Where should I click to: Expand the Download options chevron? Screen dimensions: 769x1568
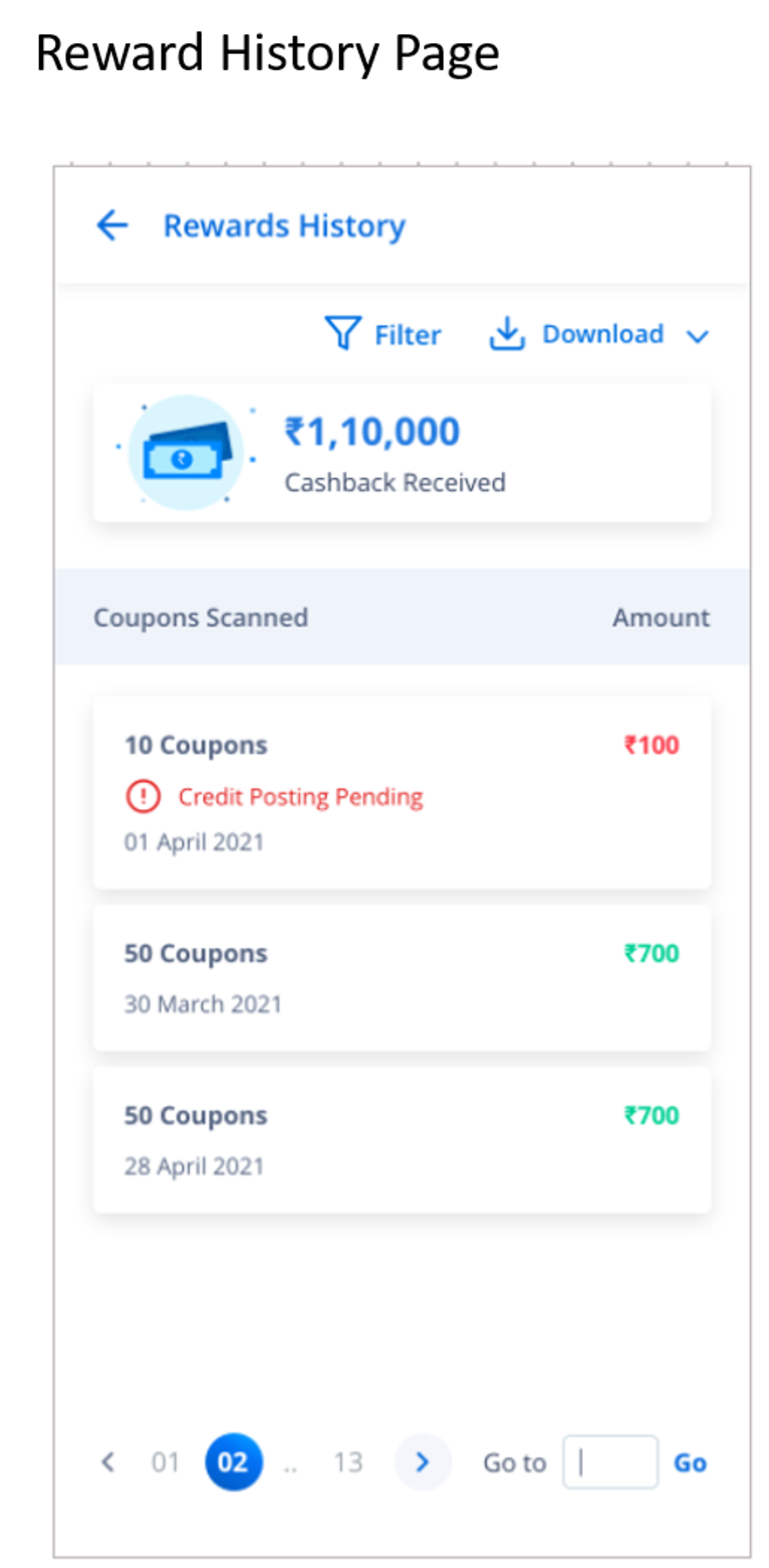(697, 336)
